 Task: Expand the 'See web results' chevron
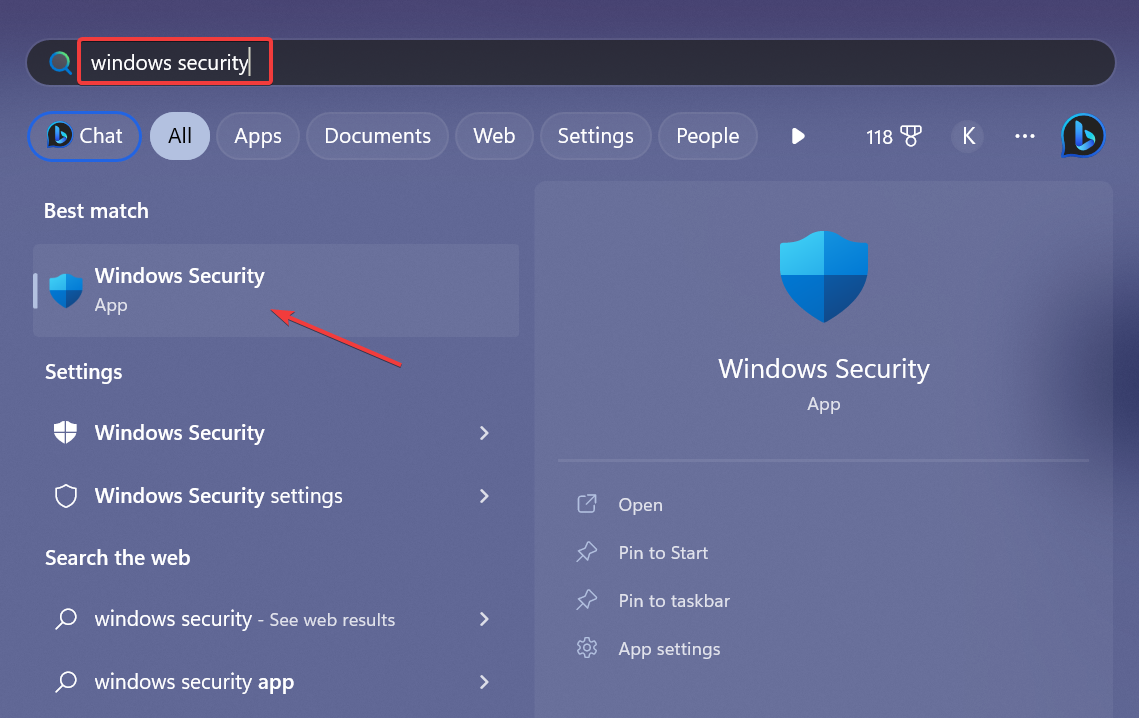[485, 619]
